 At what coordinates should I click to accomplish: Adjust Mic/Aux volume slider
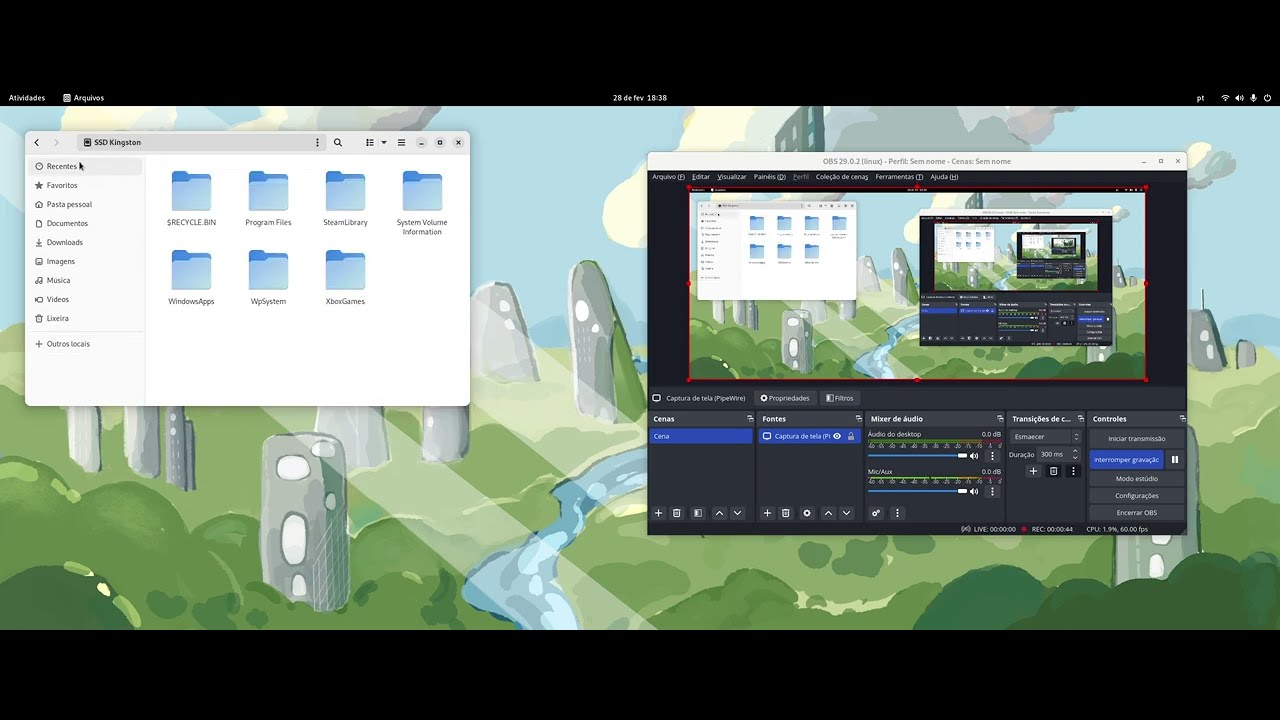[917, 491]
